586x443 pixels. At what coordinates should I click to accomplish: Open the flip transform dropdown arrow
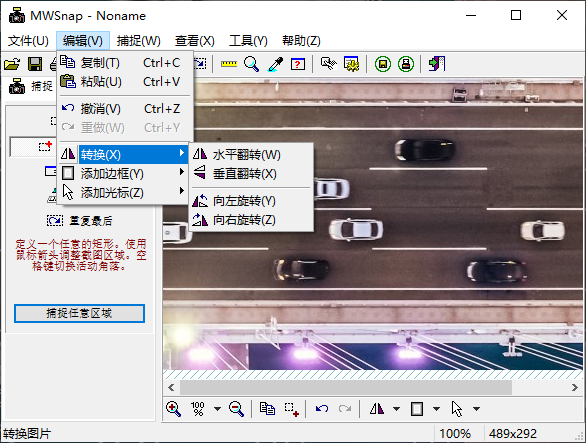point(397,409)
